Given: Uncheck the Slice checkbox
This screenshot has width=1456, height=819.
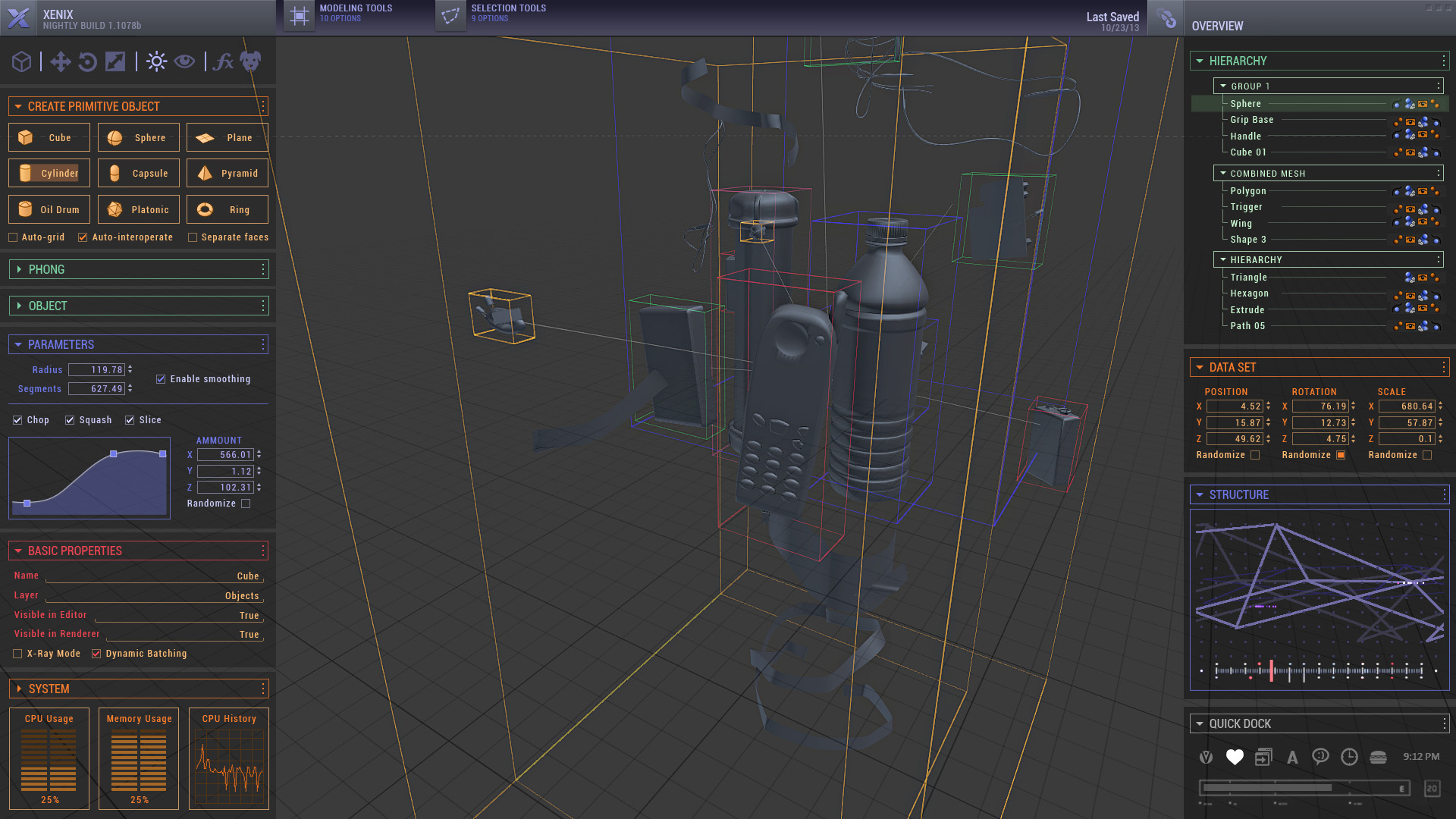Looking at the screenshot, I should pyautogui.click(x=130, y=420).
